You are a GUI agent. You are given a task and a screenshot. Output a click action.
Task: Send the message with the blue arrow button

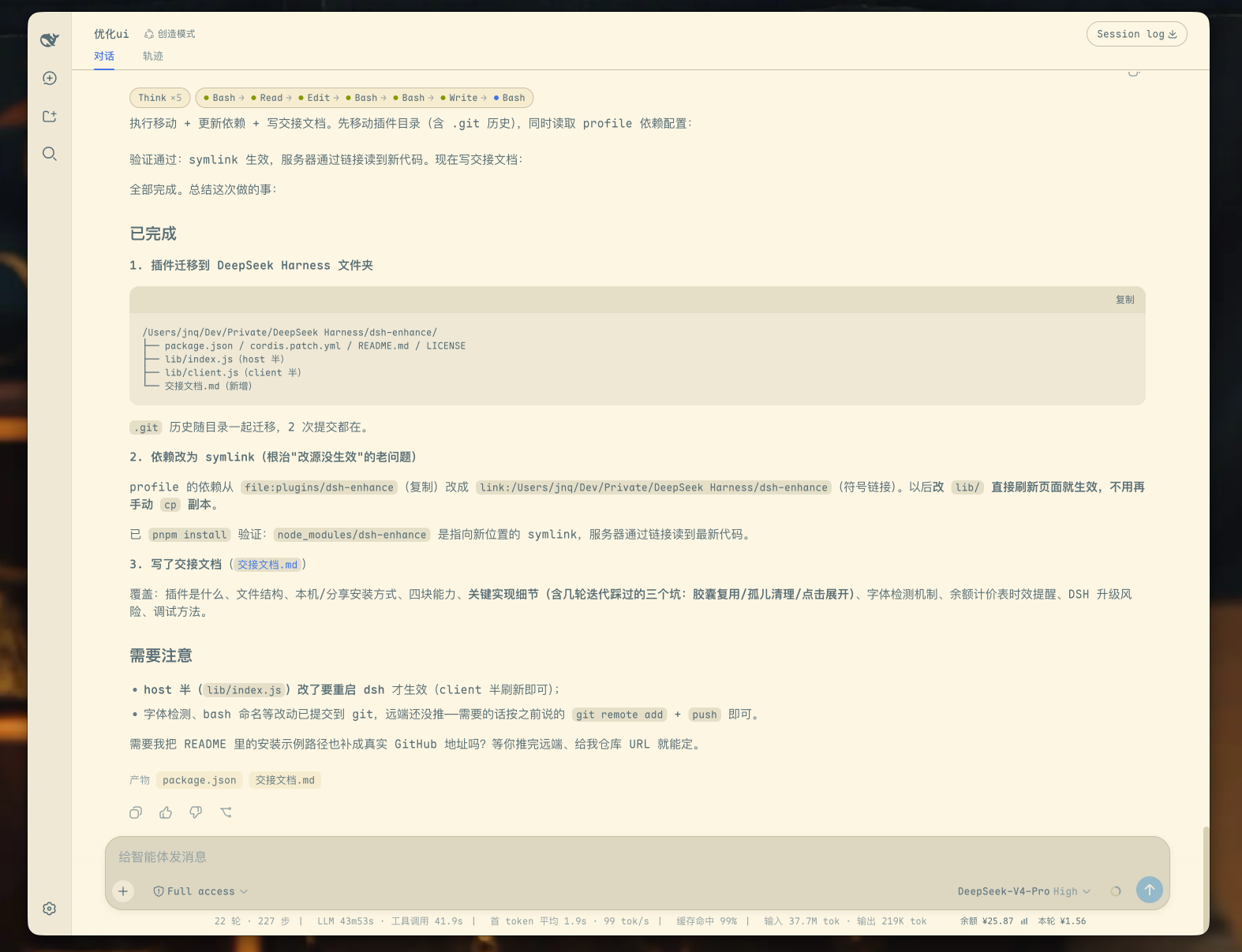(x=1150, y=890)
